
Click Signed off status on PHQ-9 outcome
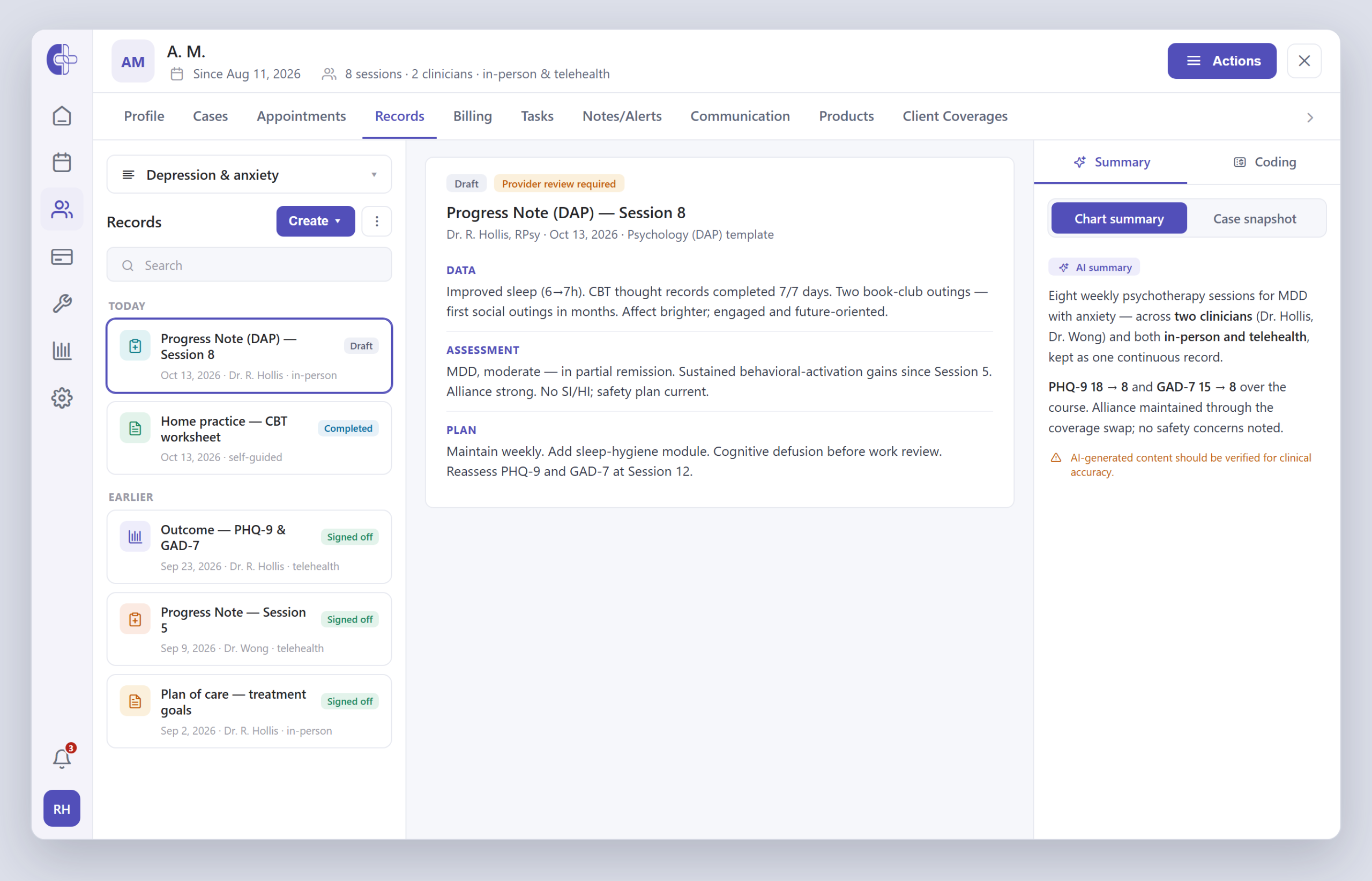point(349,537)
